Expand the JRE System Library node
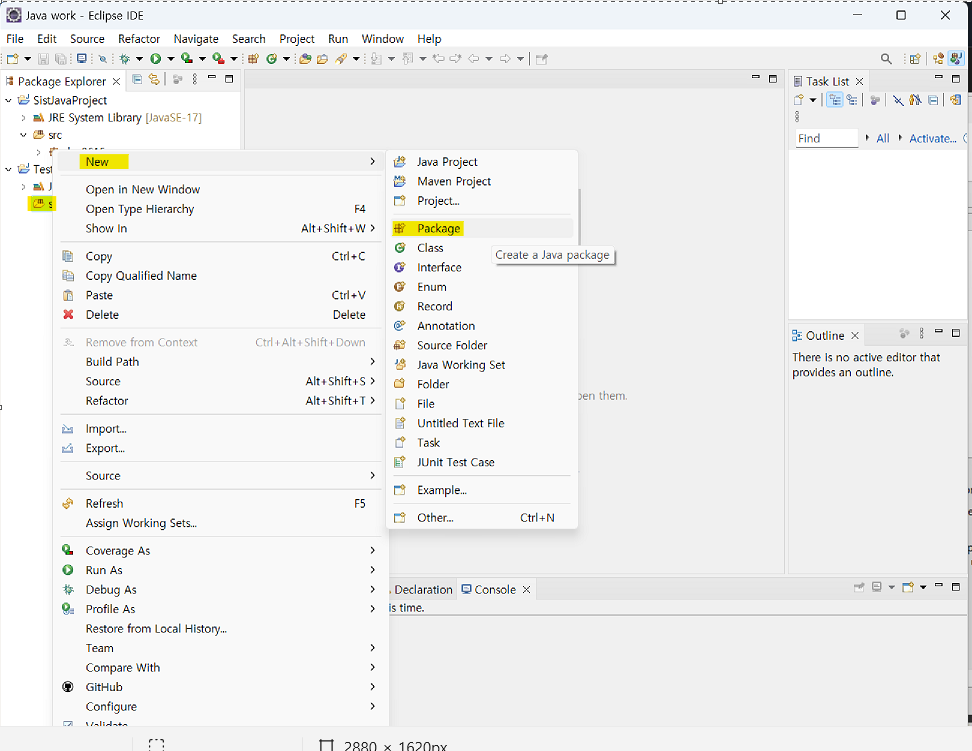This screenshot has height=751, width=972. pos(24,117)
